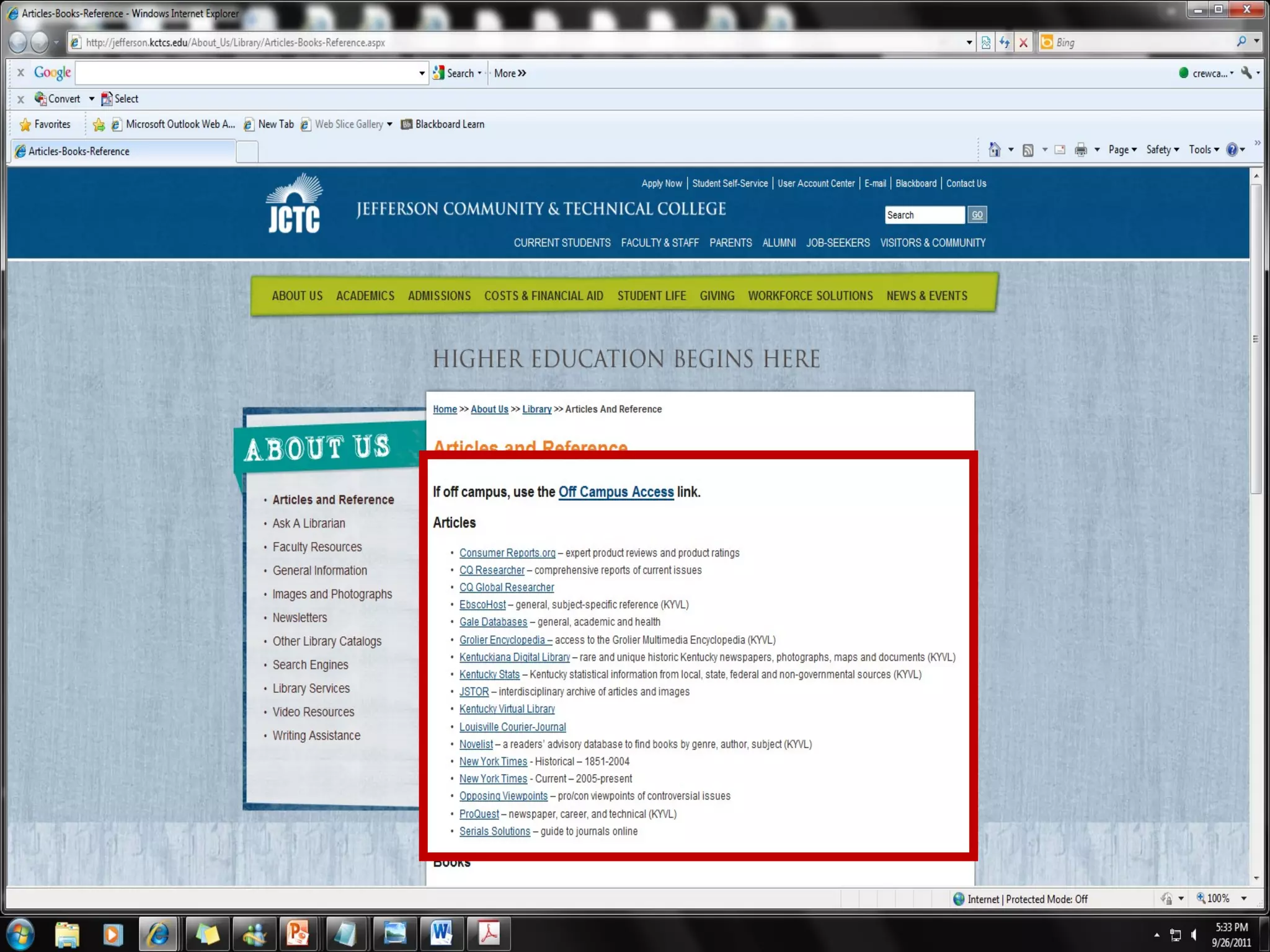Open PowerPoint from the taskbar
Image resolution: width=1270 pixels, height=952 pixels.
(298, 933)
